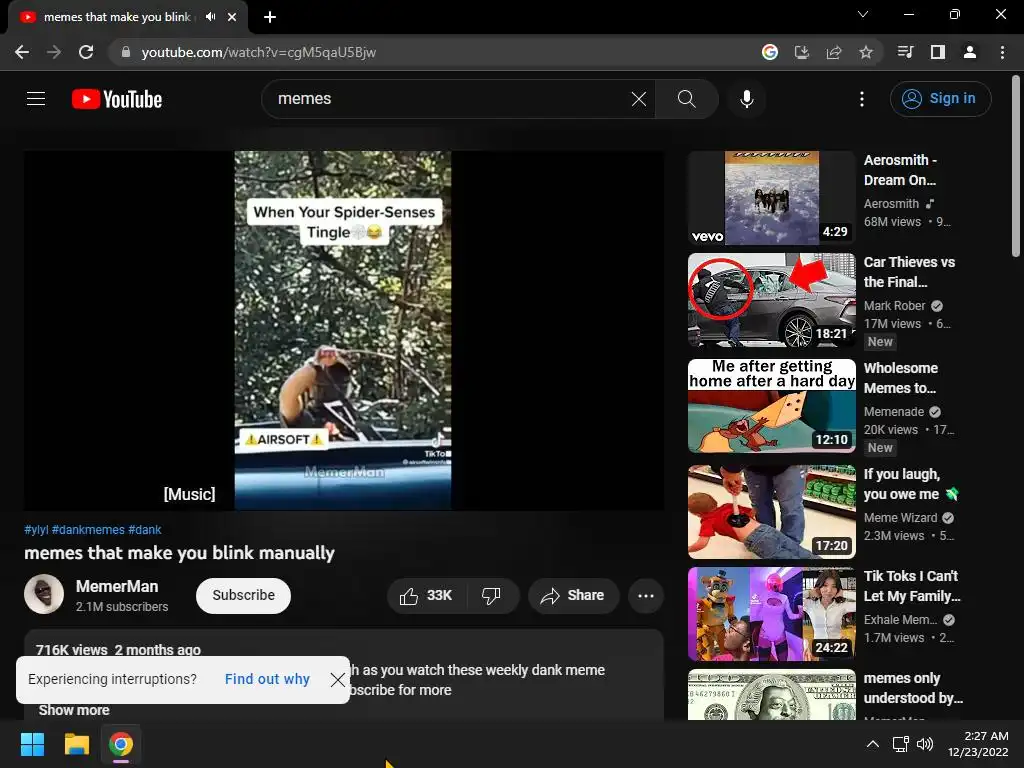The width and height of the screenshot is (1024, 768).
Task: Open the Windows Start menu
Action: [32, 744]
